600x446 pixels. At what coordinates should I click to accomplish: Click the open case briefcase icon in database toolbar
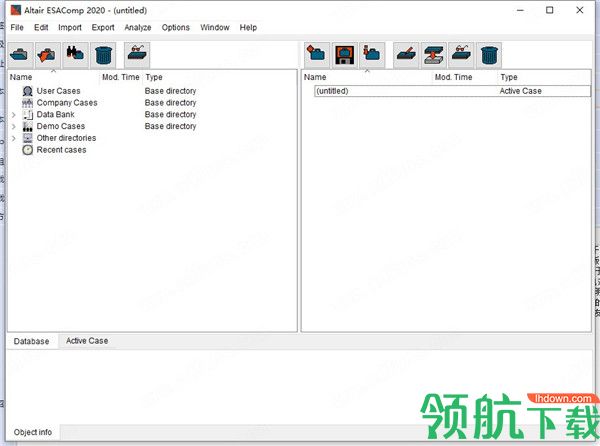19,55
